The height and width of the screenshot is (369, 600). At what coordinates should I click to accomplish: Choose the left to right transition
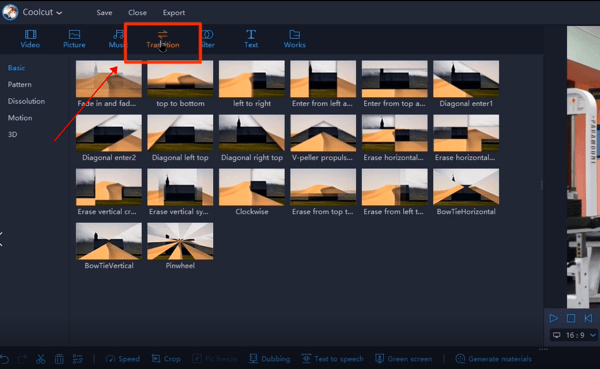(252, 84)
